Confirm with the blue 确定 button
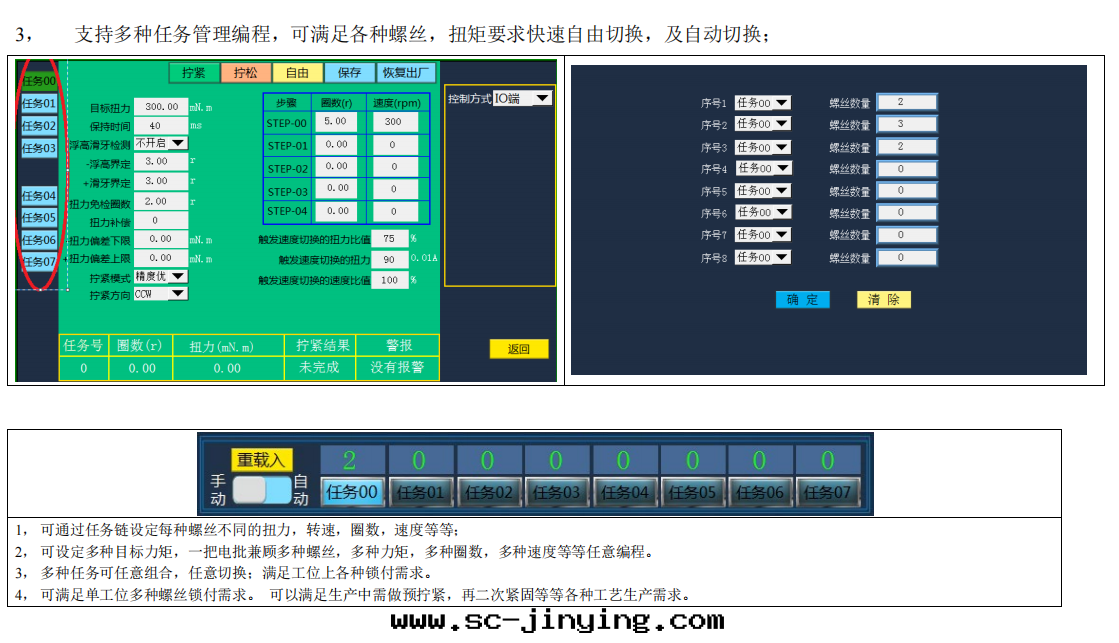The width and height of the screenshot is (1119, 643). (802, 300)
